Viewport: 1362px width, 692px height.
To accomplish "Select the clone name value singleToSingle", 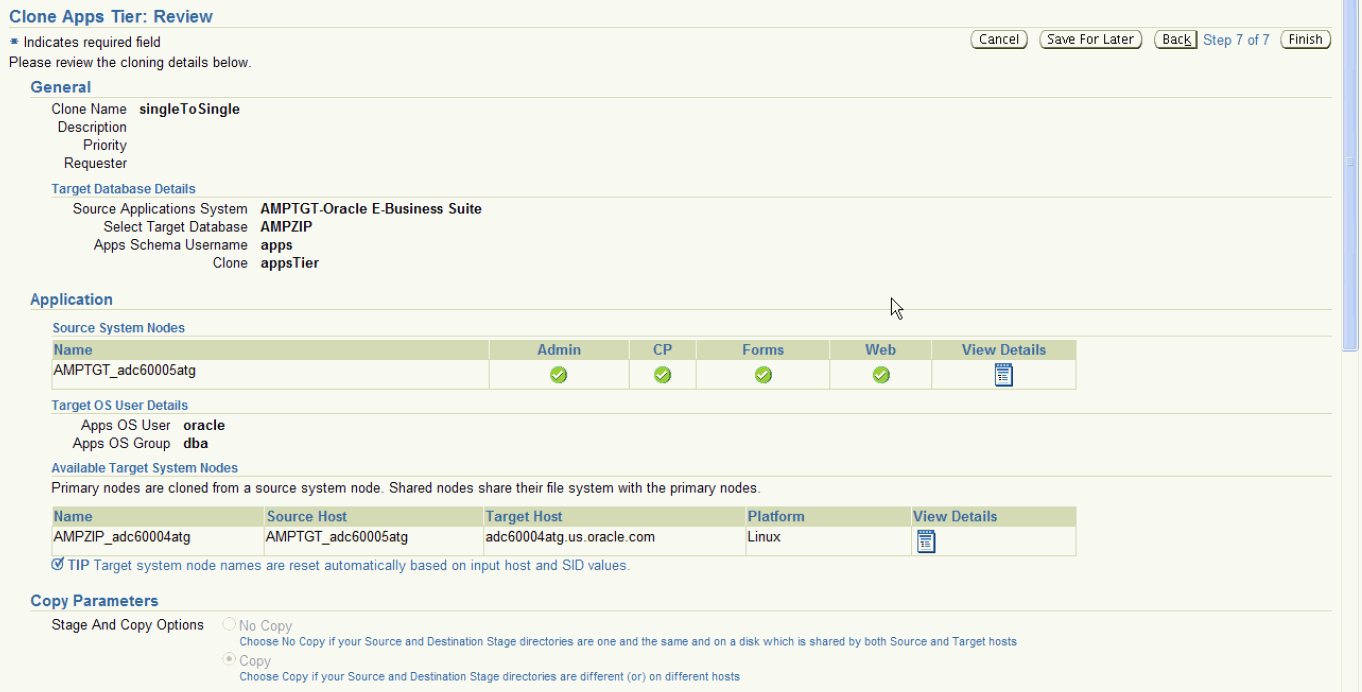I will 190,109.
